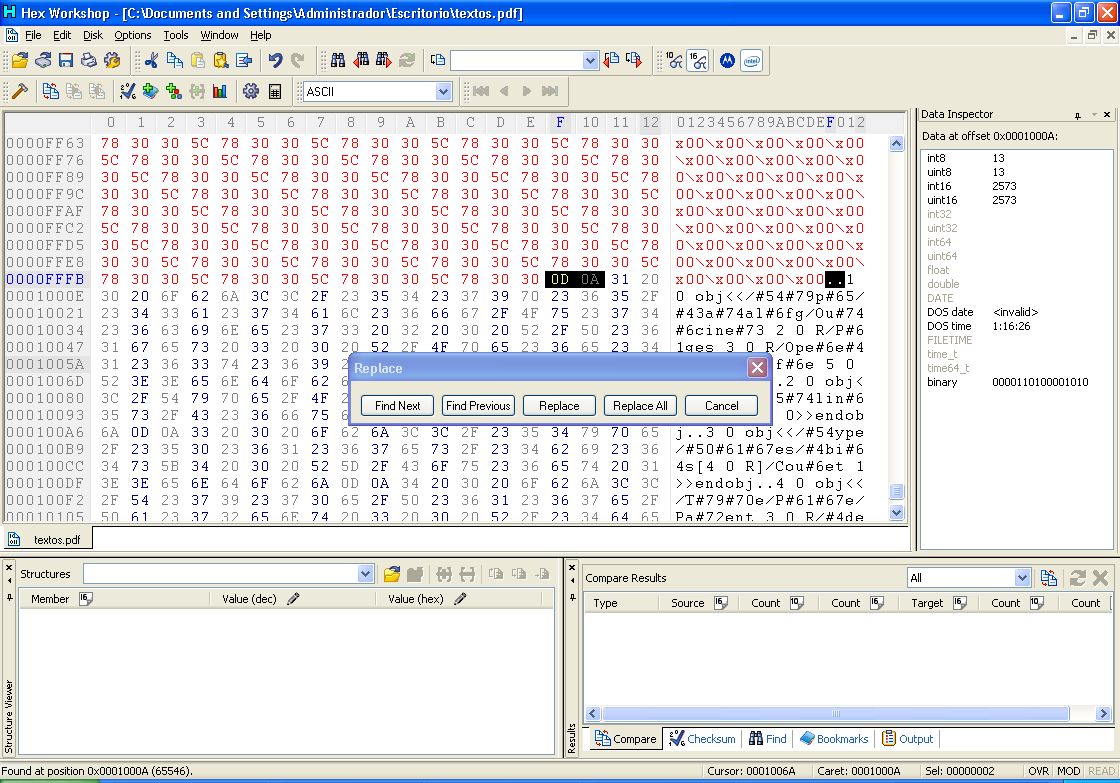Copy the selection with the copy icon

174,61
